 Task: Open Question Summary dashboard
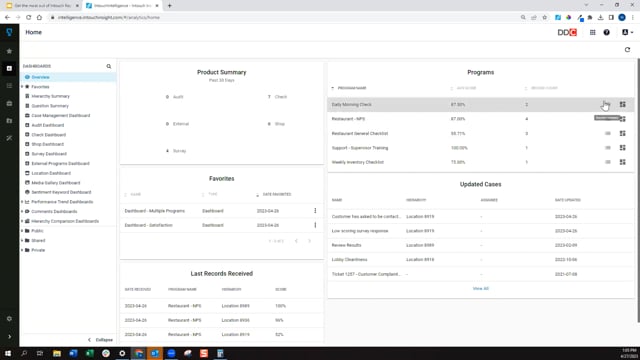pos(50,106)
